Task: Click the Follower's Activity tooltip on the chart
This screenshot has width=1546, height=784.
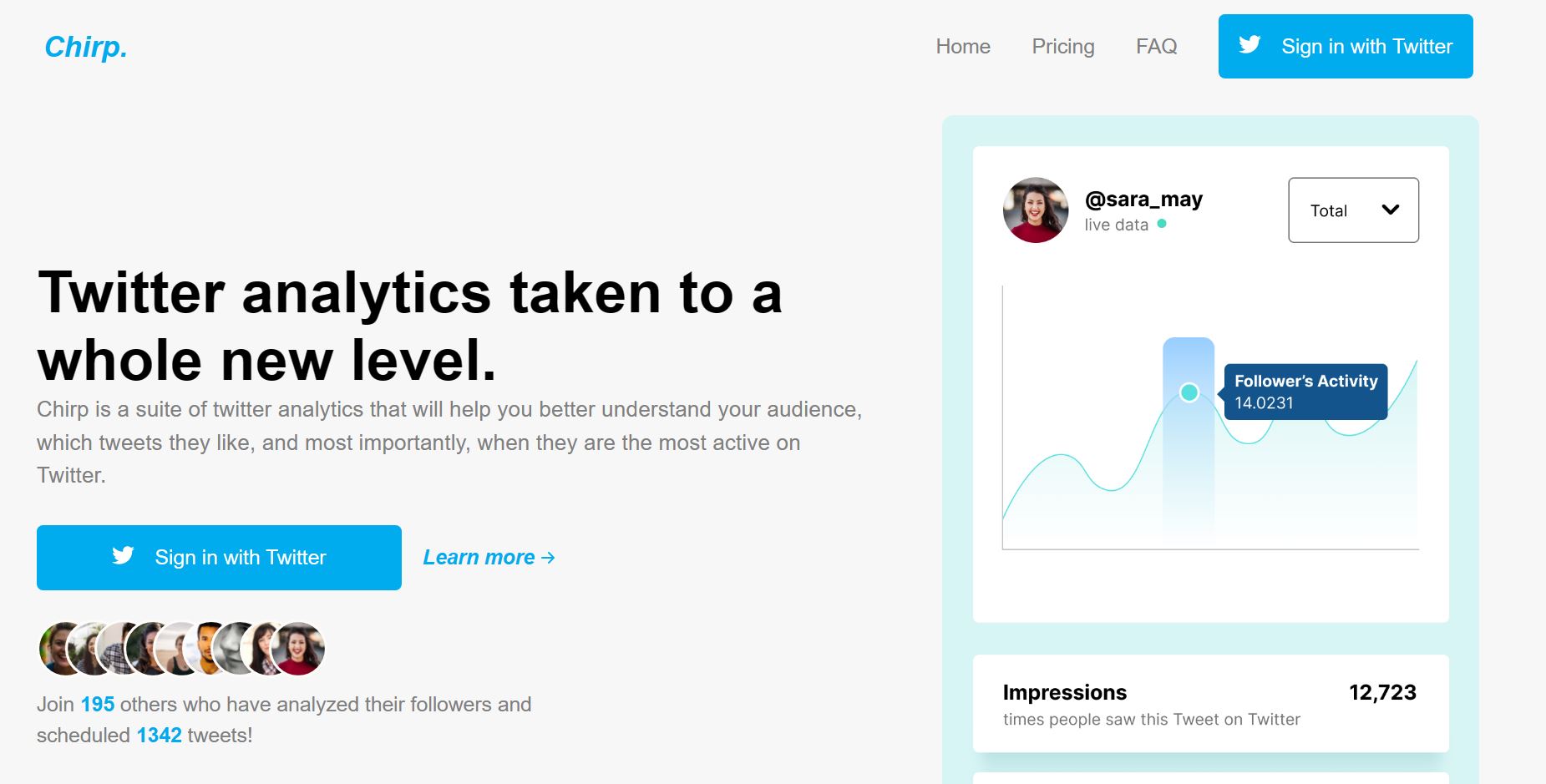Action: 1305,392
